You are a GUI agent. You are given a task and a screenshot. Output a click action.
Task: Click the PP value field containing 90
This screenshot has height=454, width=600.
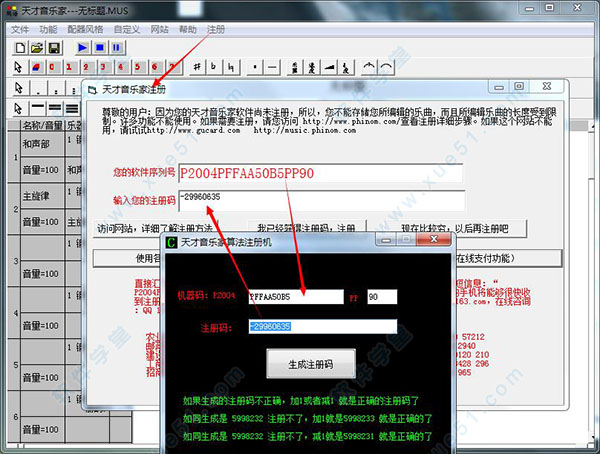[382, 297]
